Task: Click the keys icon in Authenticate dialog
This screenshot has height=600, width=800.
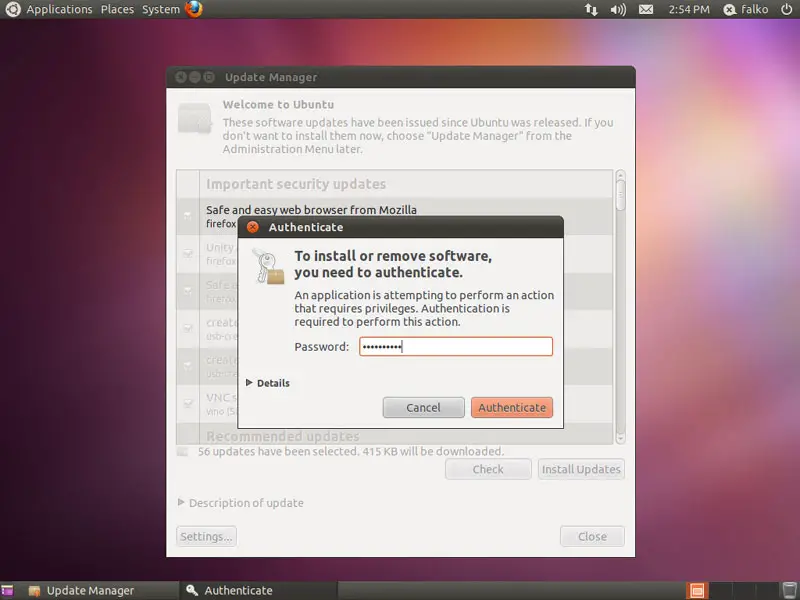Action: click(268, 266)
